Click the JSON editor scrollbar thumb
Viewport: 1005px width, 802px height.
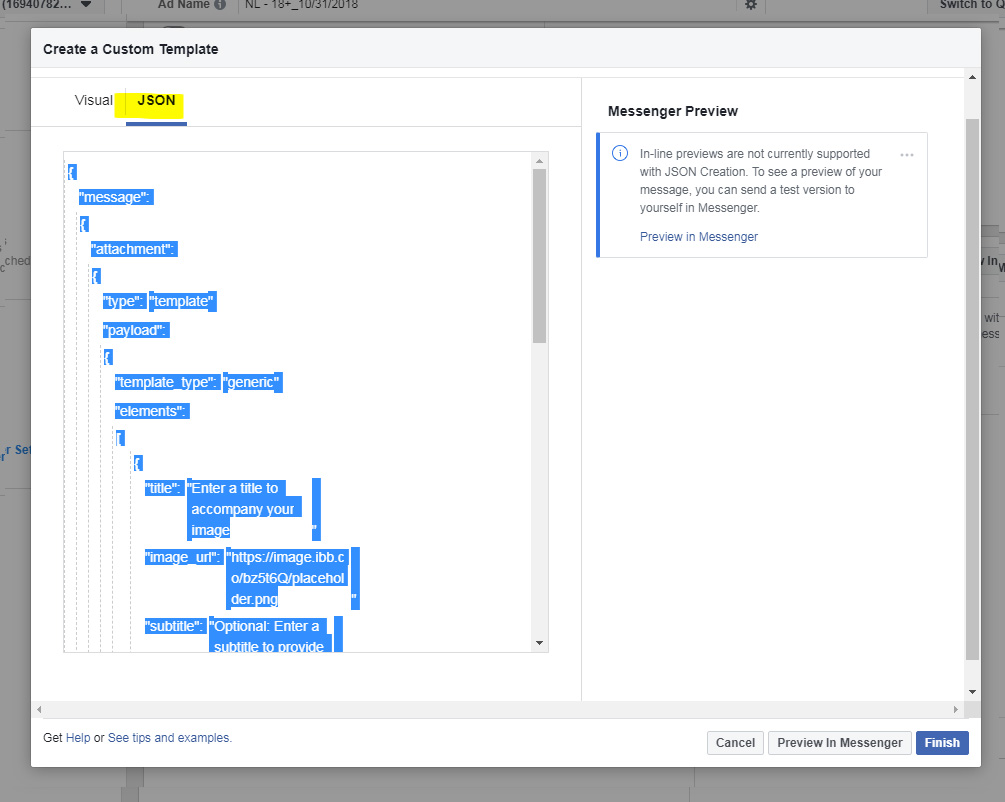(x=539, y=256)
